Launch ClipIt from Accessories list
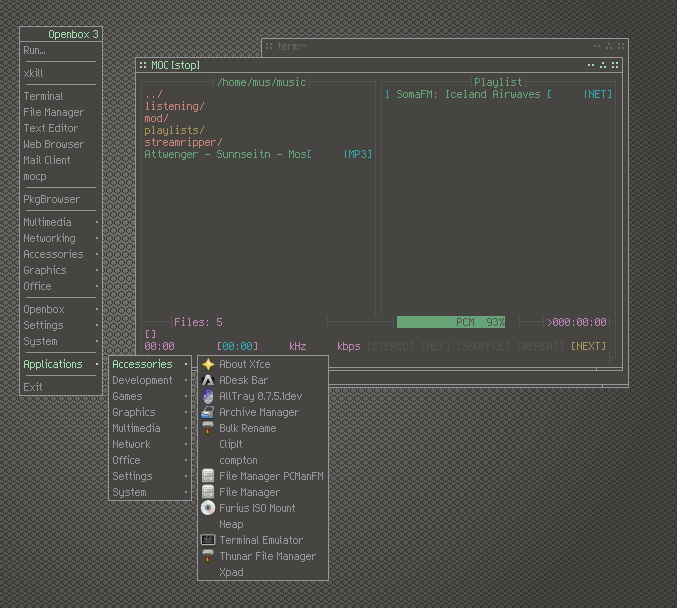 click(x=263, y=444)
